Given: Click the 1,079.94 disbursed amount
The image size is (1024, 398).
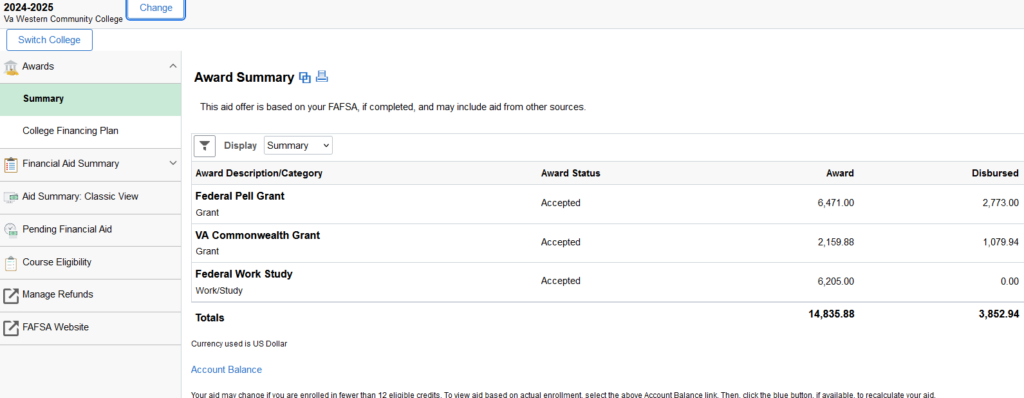Looking at the screenshot, I should tap(1000, 242).
